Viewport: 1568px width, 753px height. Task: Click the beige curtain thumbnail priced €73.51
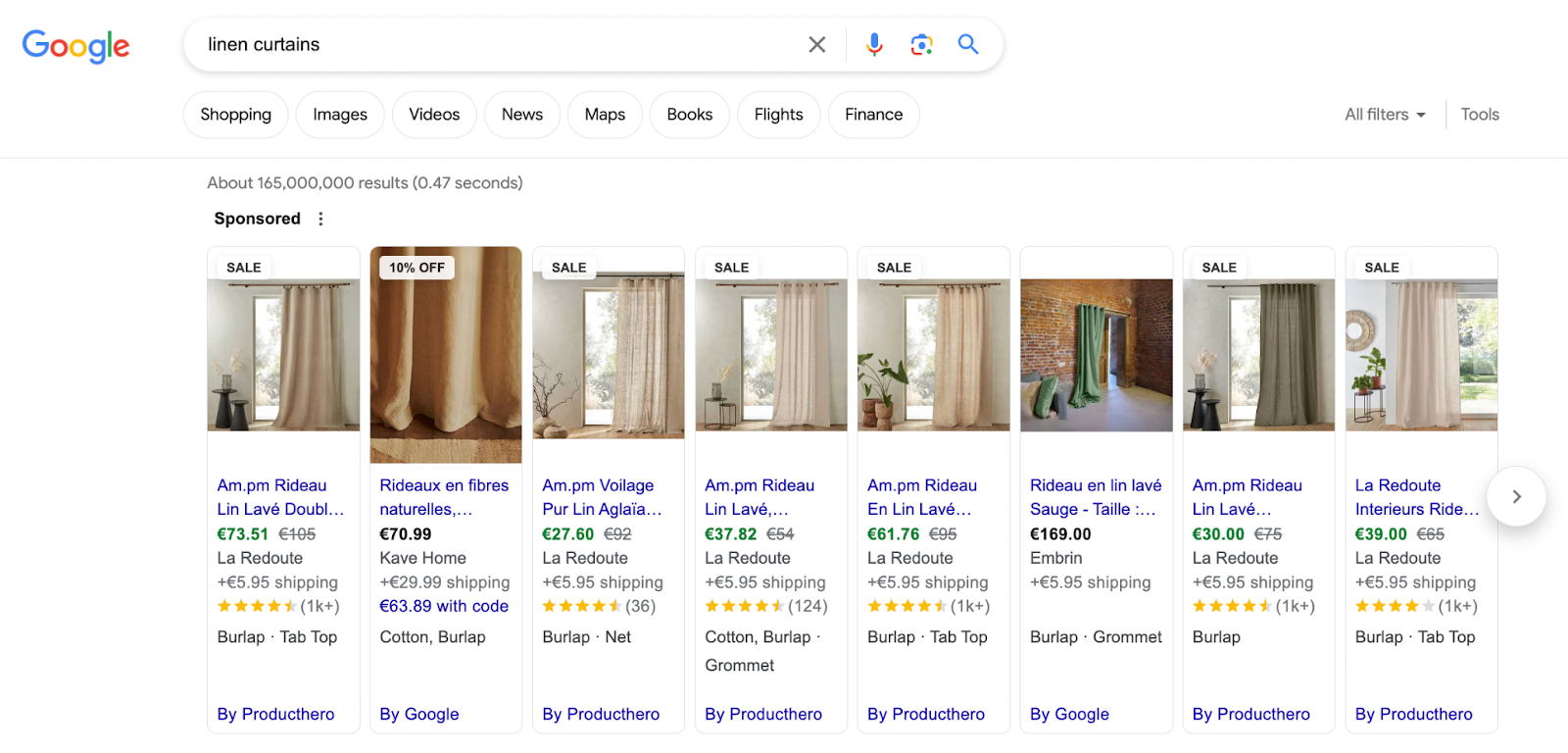[x=283, y=355]
